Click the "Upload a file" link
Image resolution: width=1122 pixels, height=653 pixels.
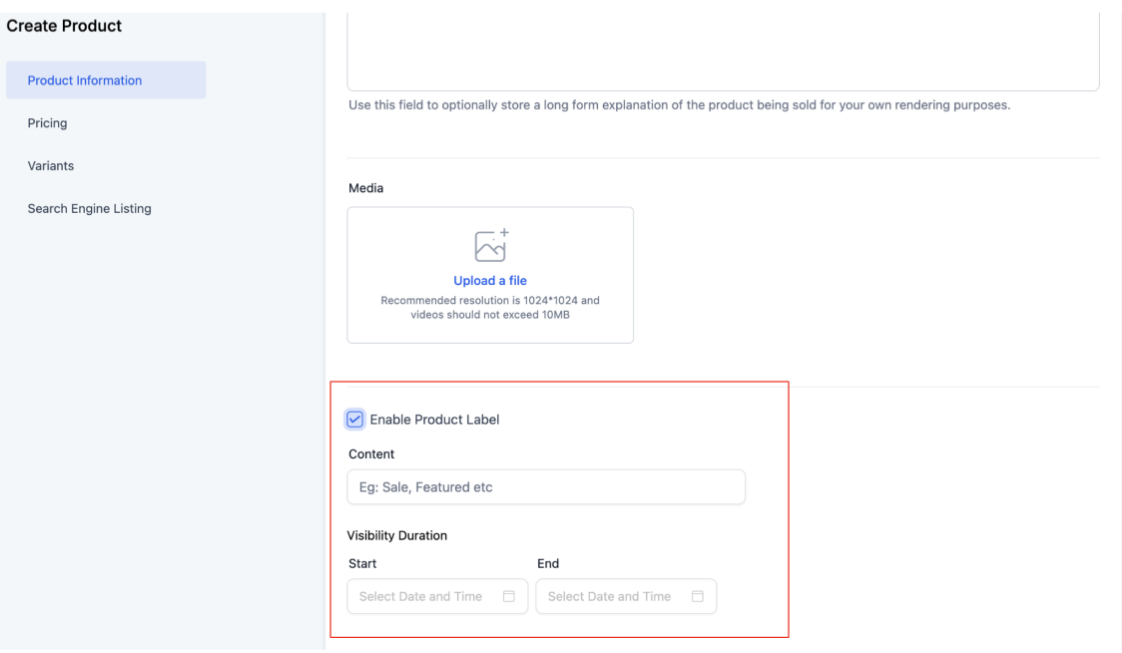pyautogui.click(x=490, y=281)
